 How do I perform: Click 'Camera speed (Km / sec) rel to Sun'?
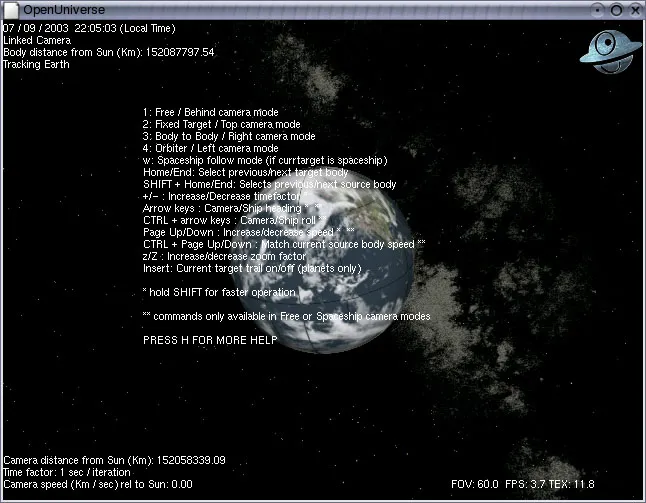click(x=98, y=484)
